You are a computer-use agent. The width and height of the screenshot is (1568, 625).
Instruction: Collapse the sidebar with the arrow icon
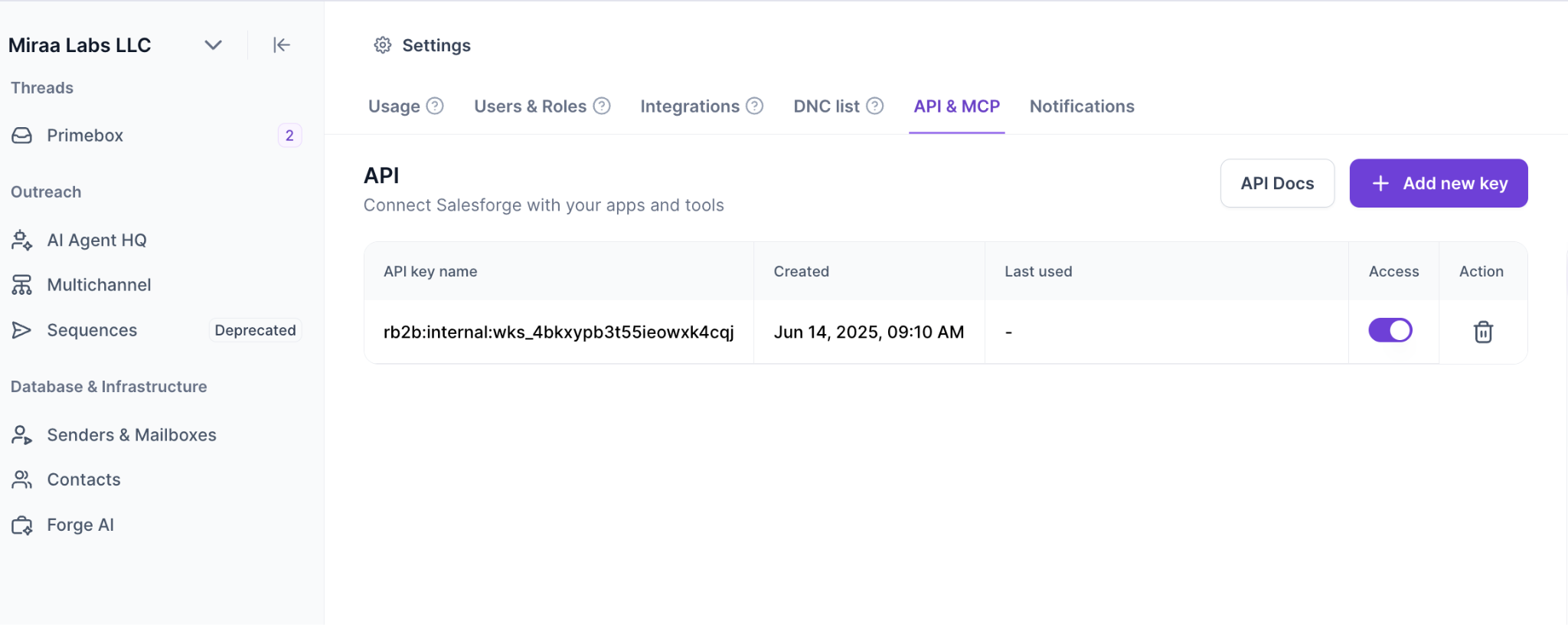tap(282, 45)
